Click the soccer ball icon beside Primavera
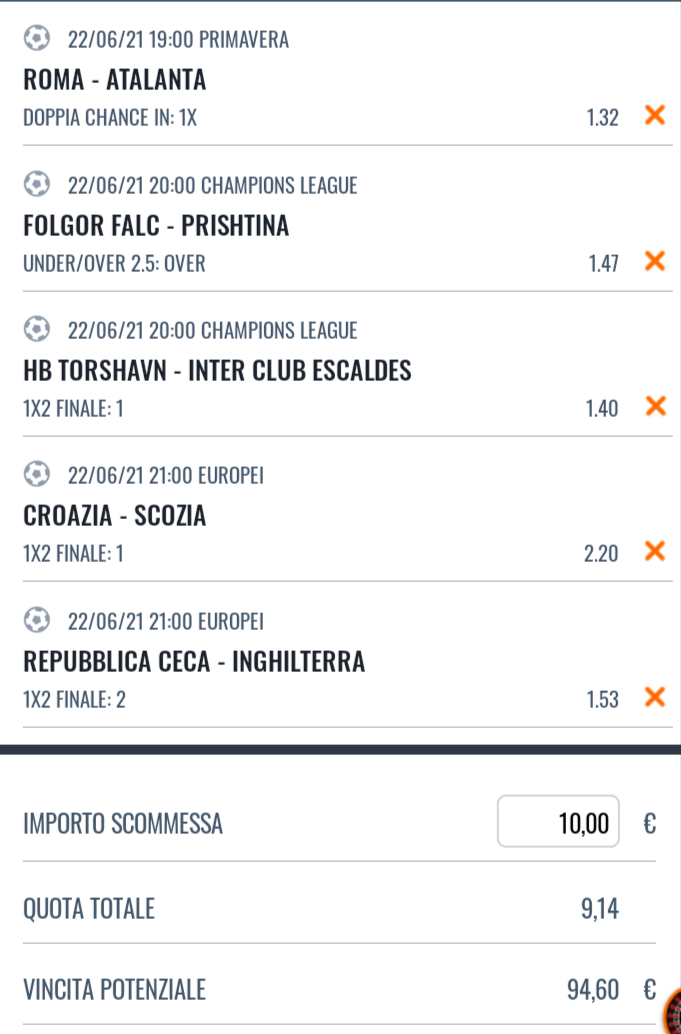681x1034 pixels. click(x=37, y=39)
